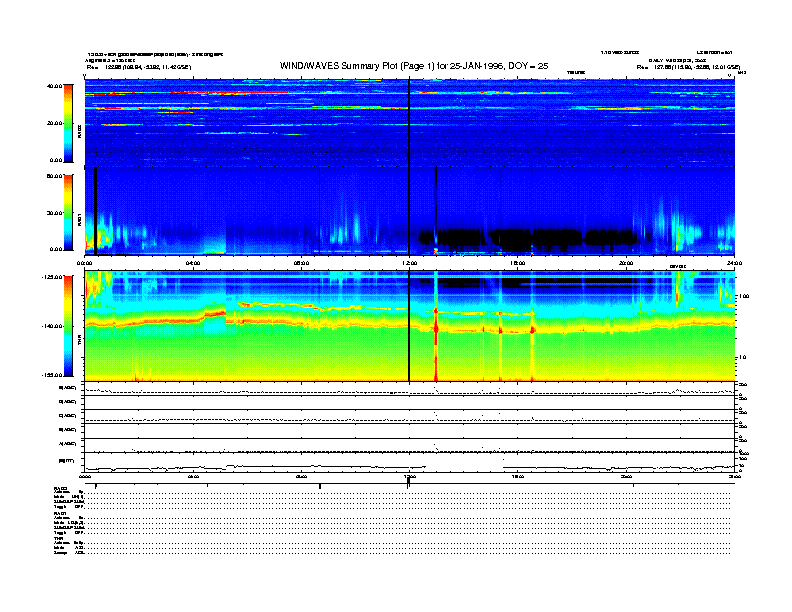Click the -155.00 label on TNR scale
792x612 pixels.
[52, 375]
